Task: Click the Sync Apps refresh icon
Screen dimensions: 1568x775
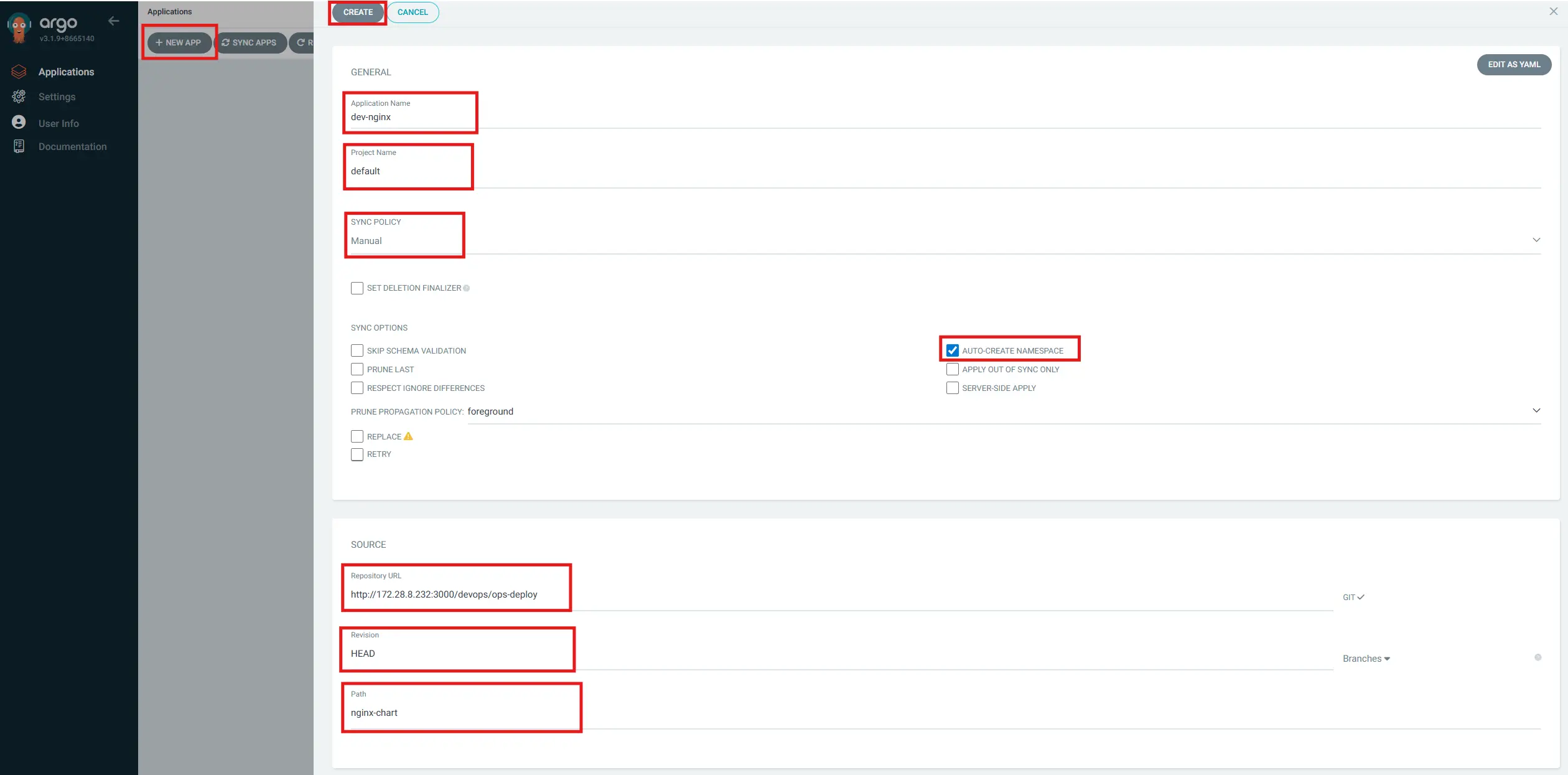Action: click(226, 42)
